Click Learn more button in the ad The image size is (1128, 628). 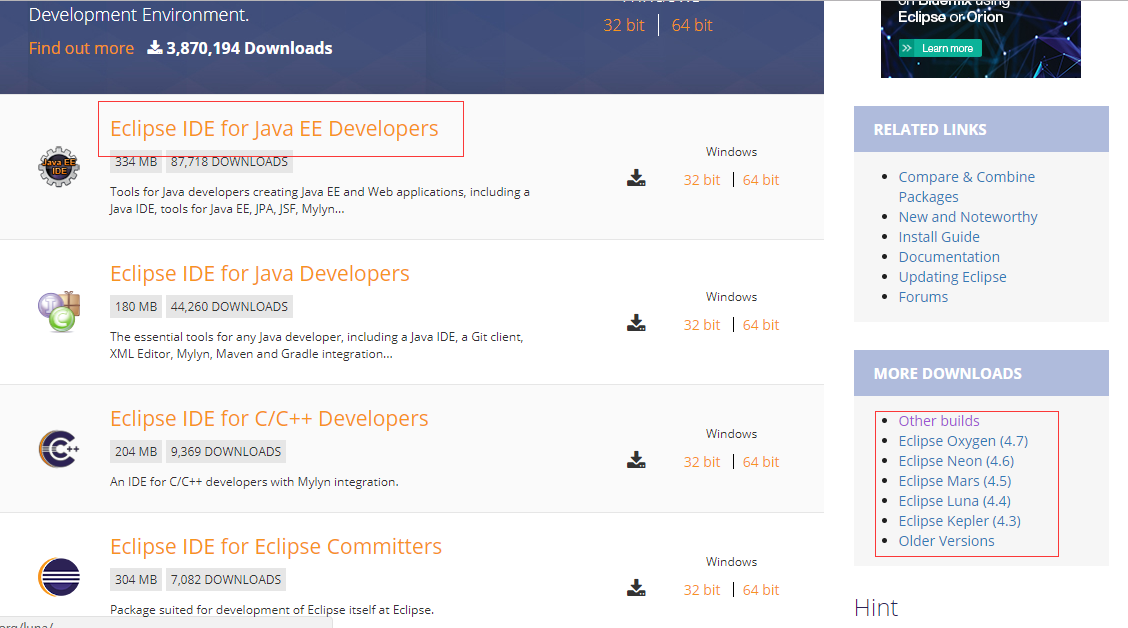point(940,48)
